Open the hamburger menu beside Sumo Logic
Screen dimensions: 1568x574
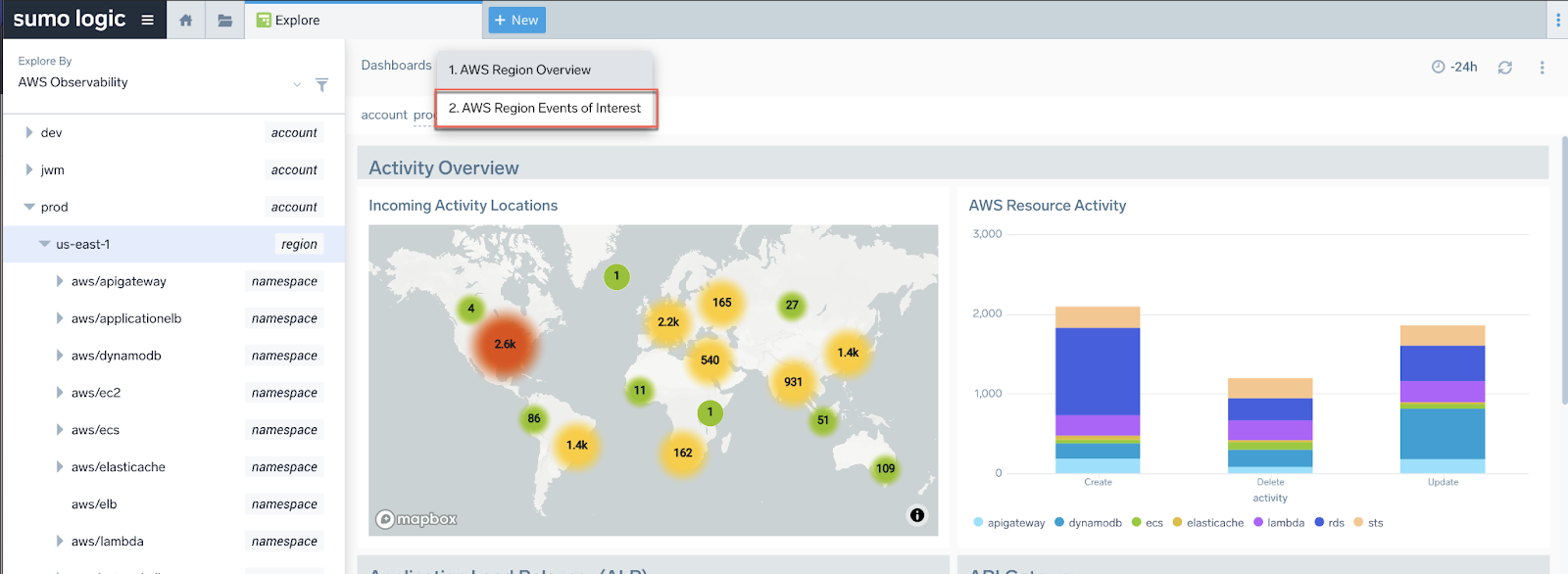(x=147, y=20)
